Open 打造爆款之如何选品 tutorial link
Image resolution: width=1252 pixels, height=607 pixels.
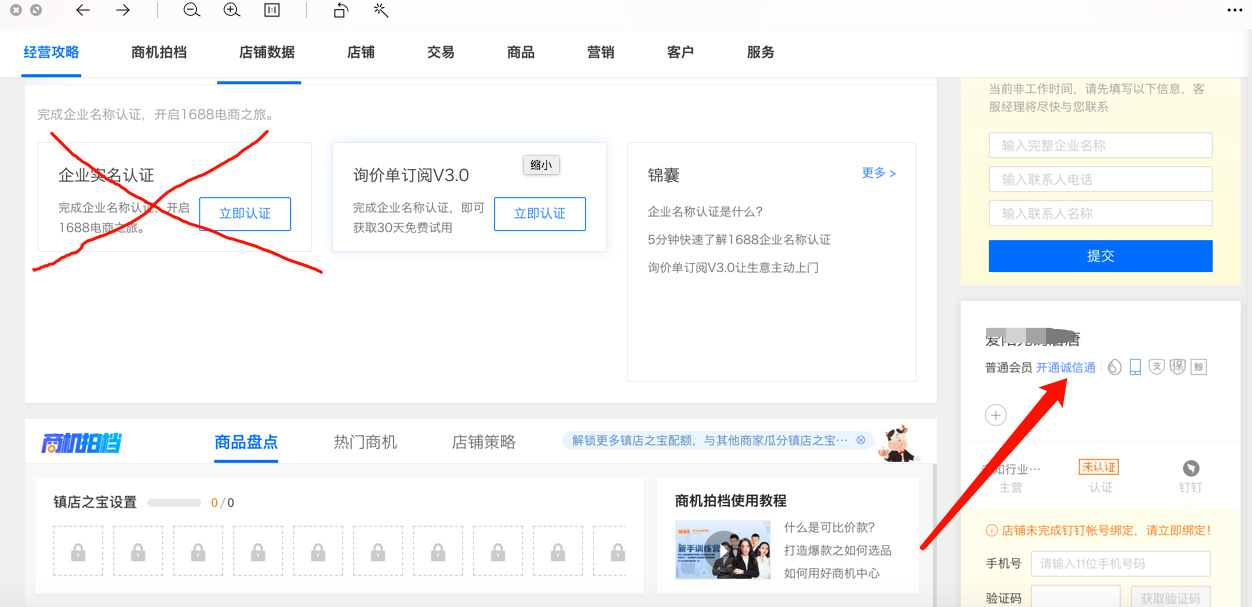[838, 551]
